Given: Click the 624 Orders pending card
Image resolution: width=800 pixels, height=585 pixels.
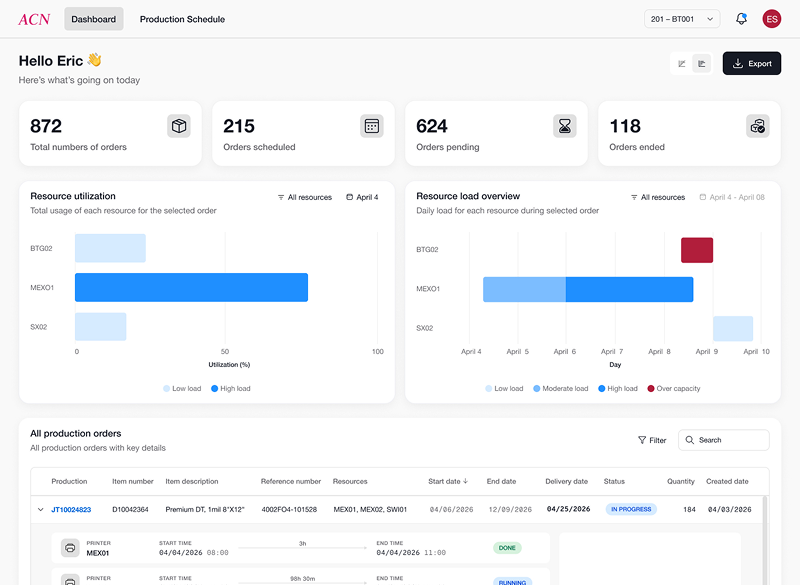Looking at the screenshot, I should point(496,133).
